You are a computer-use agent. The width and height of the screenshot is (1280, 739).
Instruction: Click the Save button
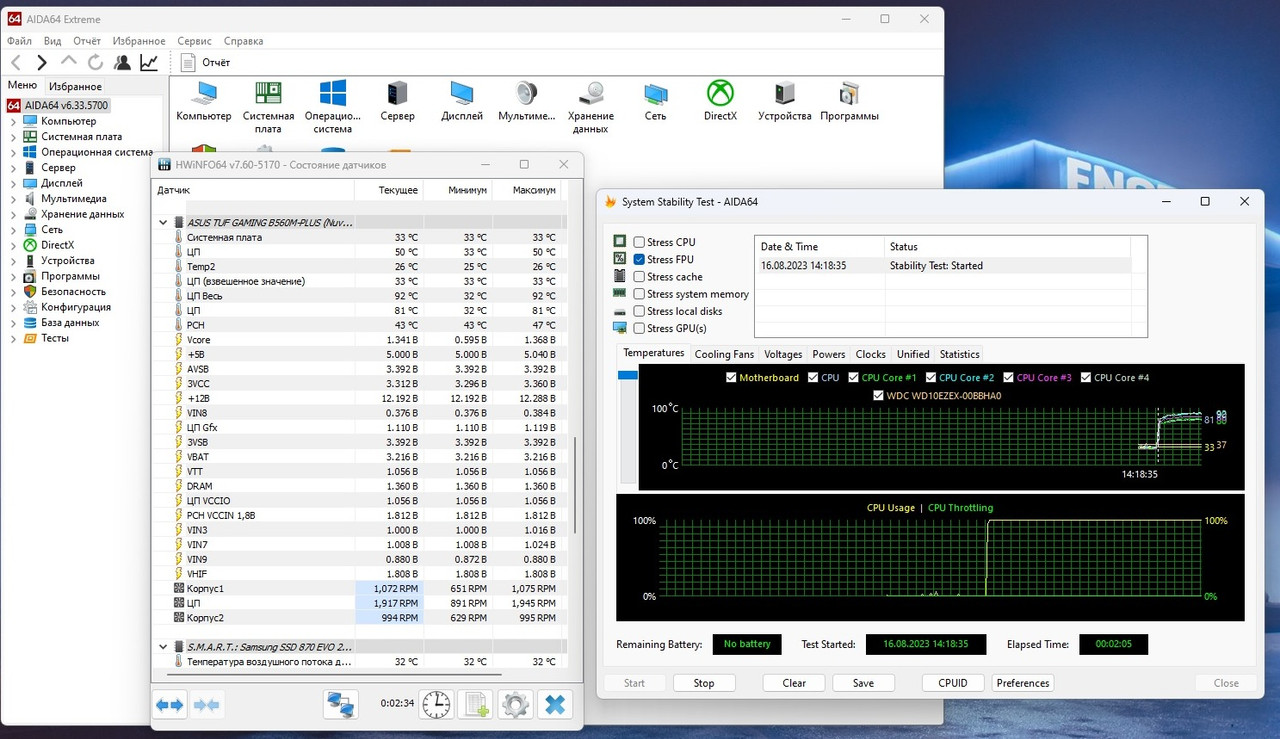pos(863,683)
